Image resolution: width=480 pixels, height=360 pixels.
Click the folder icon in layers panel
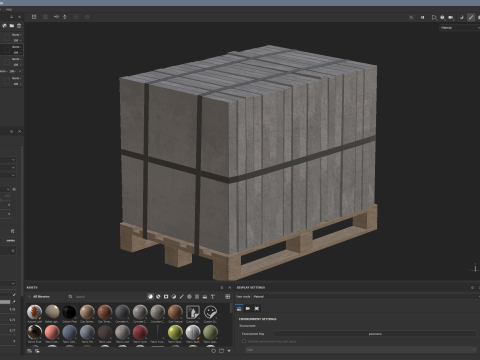(12, 26)
